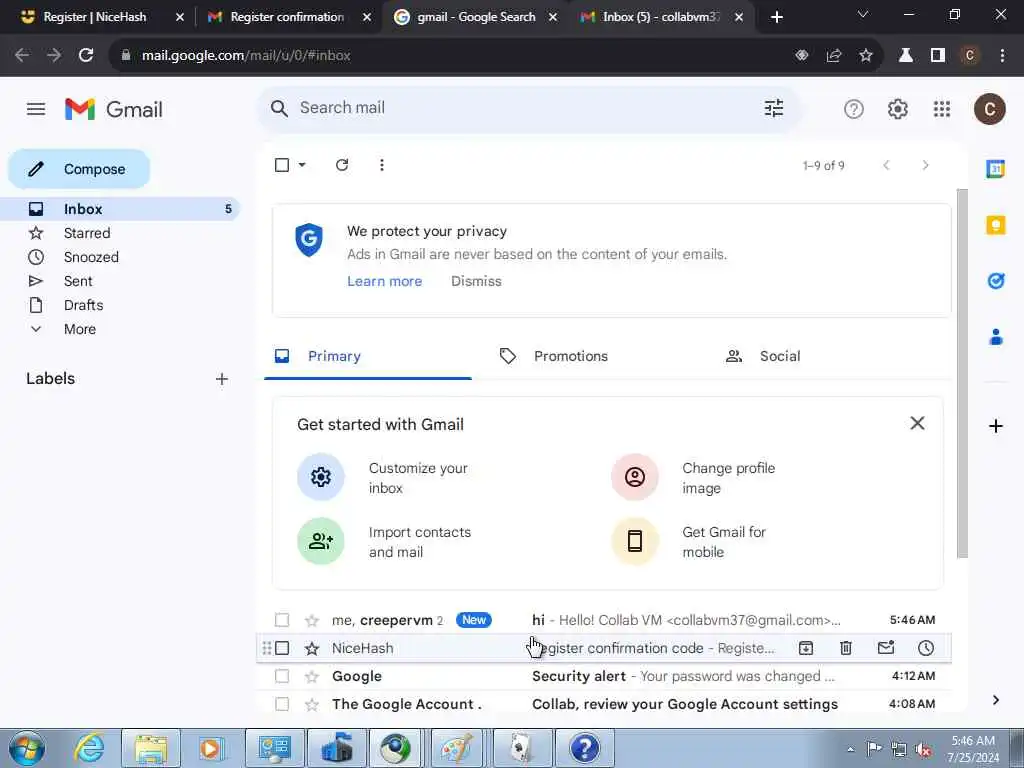Create a new label plus icon
This screenshot has height=768, width=1024.
click(x=222, y=379)
